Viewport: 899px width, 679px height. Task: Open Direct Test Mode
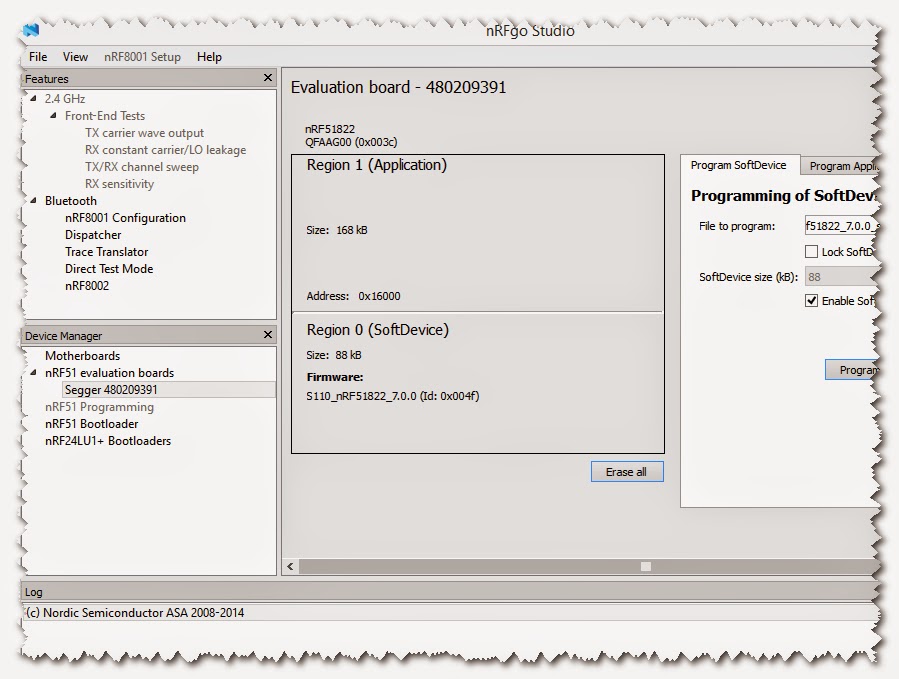point(109,269)
